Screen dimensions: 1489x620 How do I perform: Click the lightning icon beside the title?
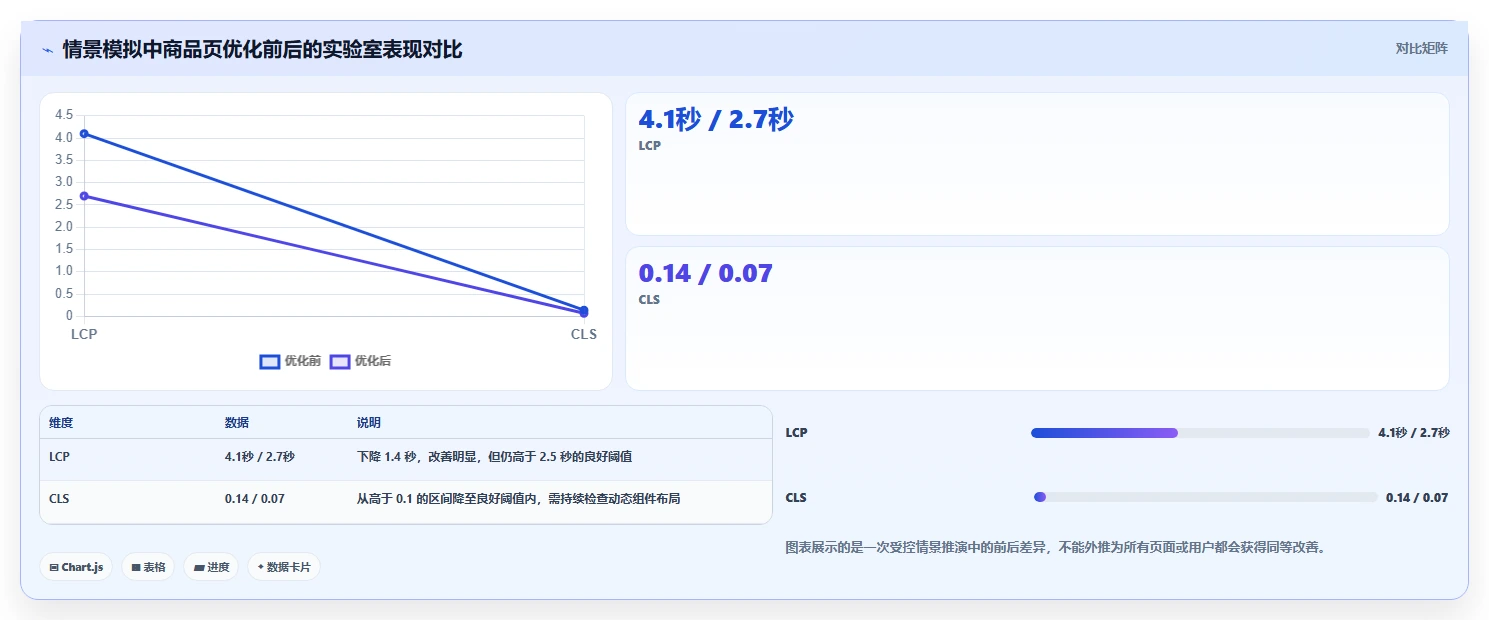point(47,50)
